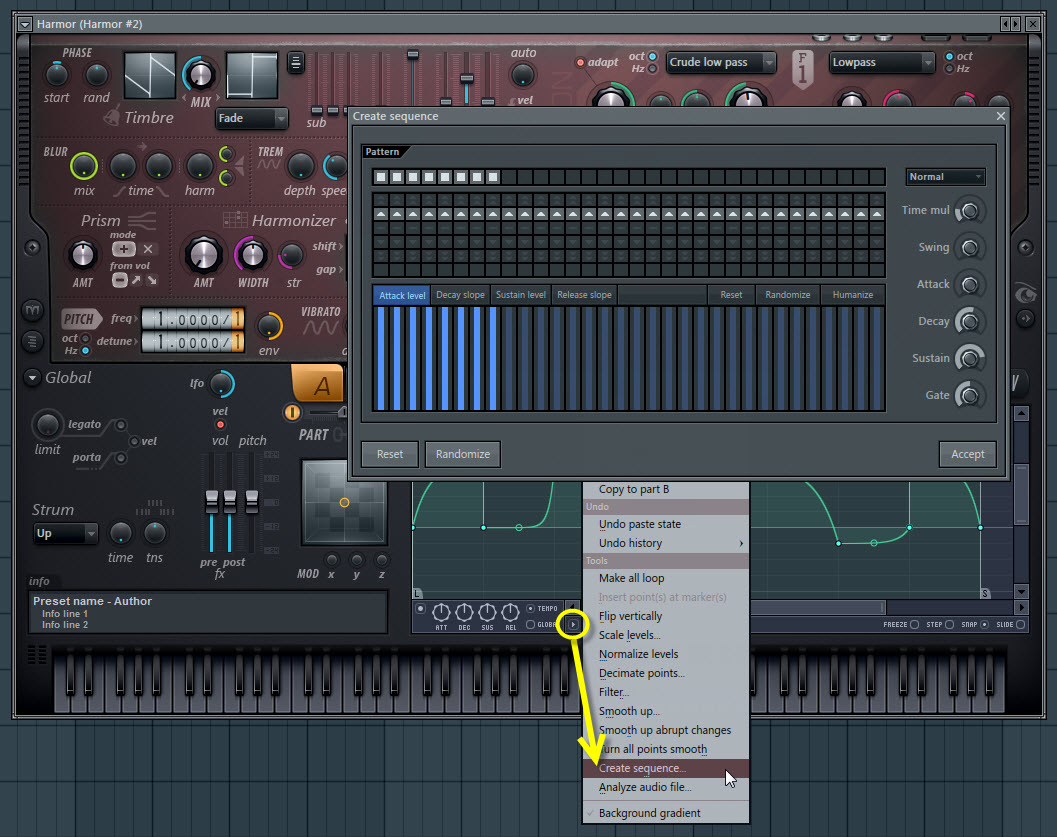Click the Strum tns knob
The height and width of the screenshot is (837, 1057).
(x=154, y=533)
